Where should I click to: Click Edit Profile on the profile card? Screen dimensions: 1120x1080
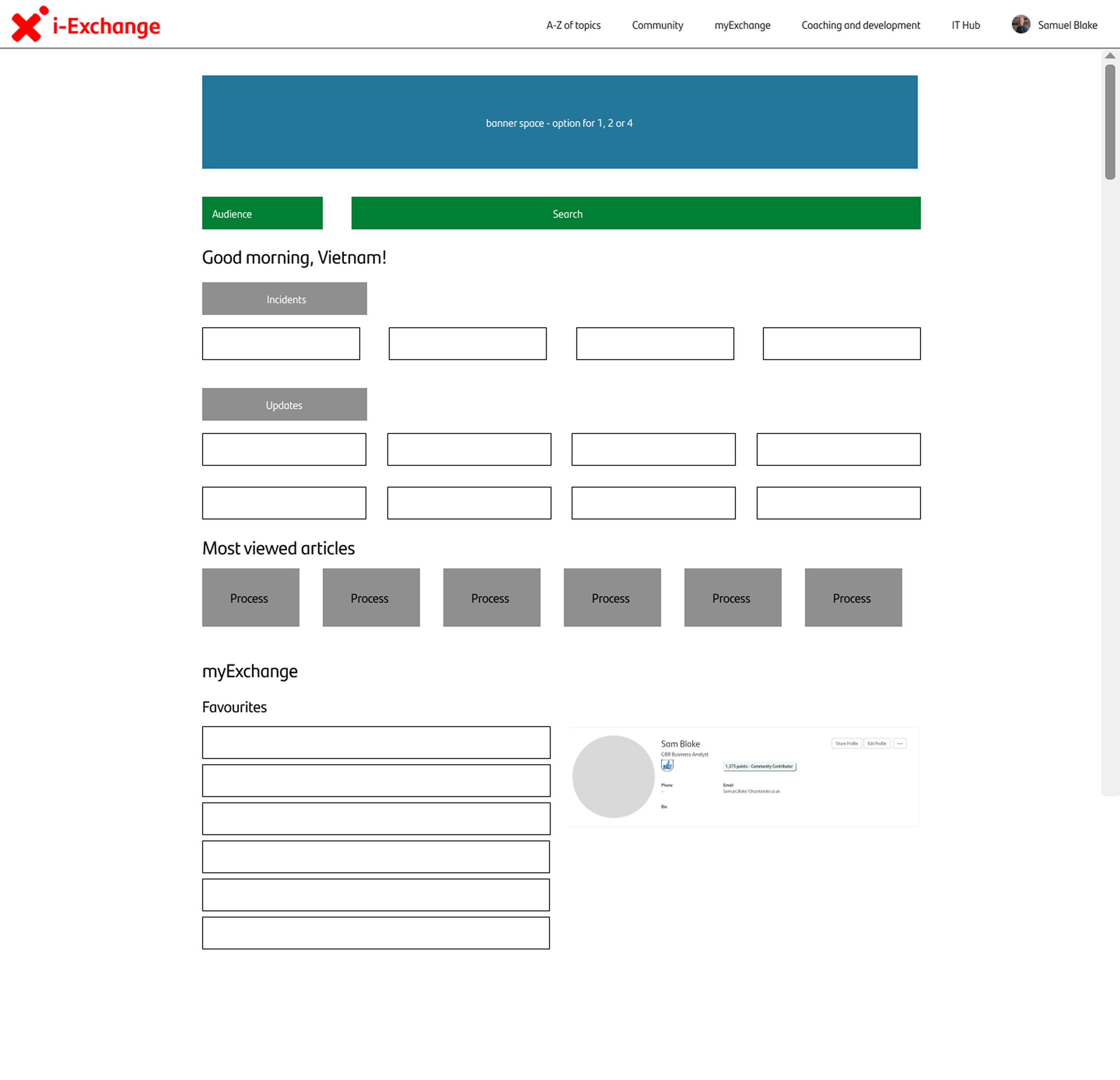coord(877,744)
